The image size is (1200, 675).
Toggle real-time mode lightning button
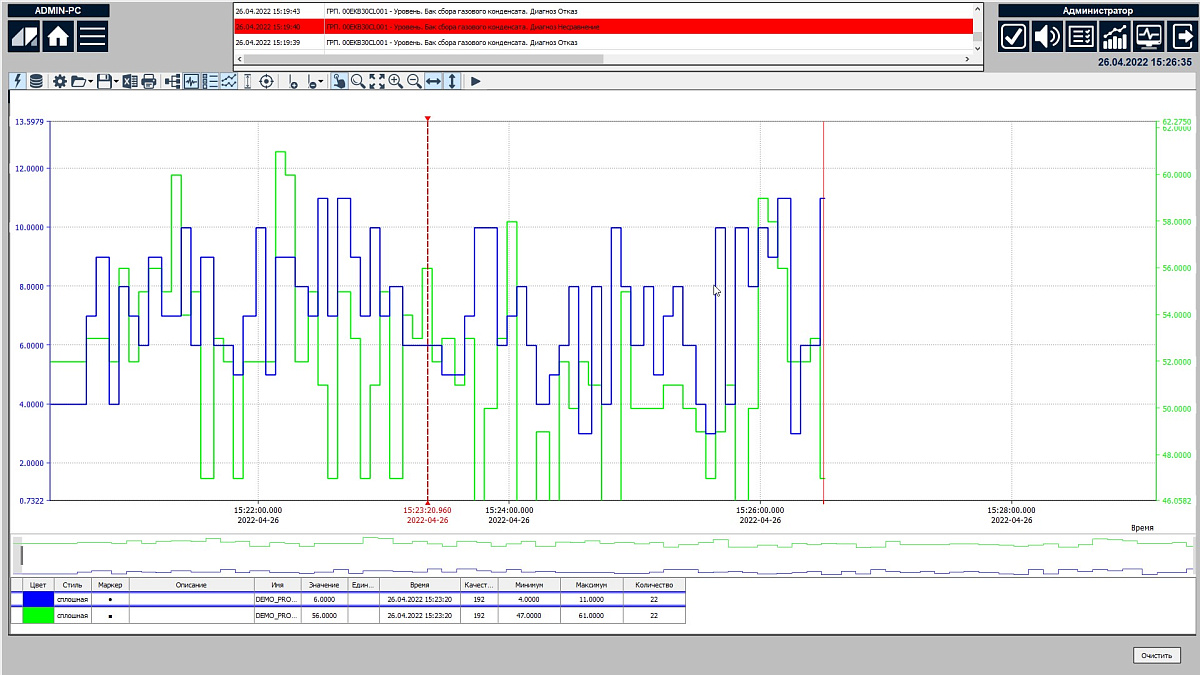pyautogui.click(x=18, y=81)
